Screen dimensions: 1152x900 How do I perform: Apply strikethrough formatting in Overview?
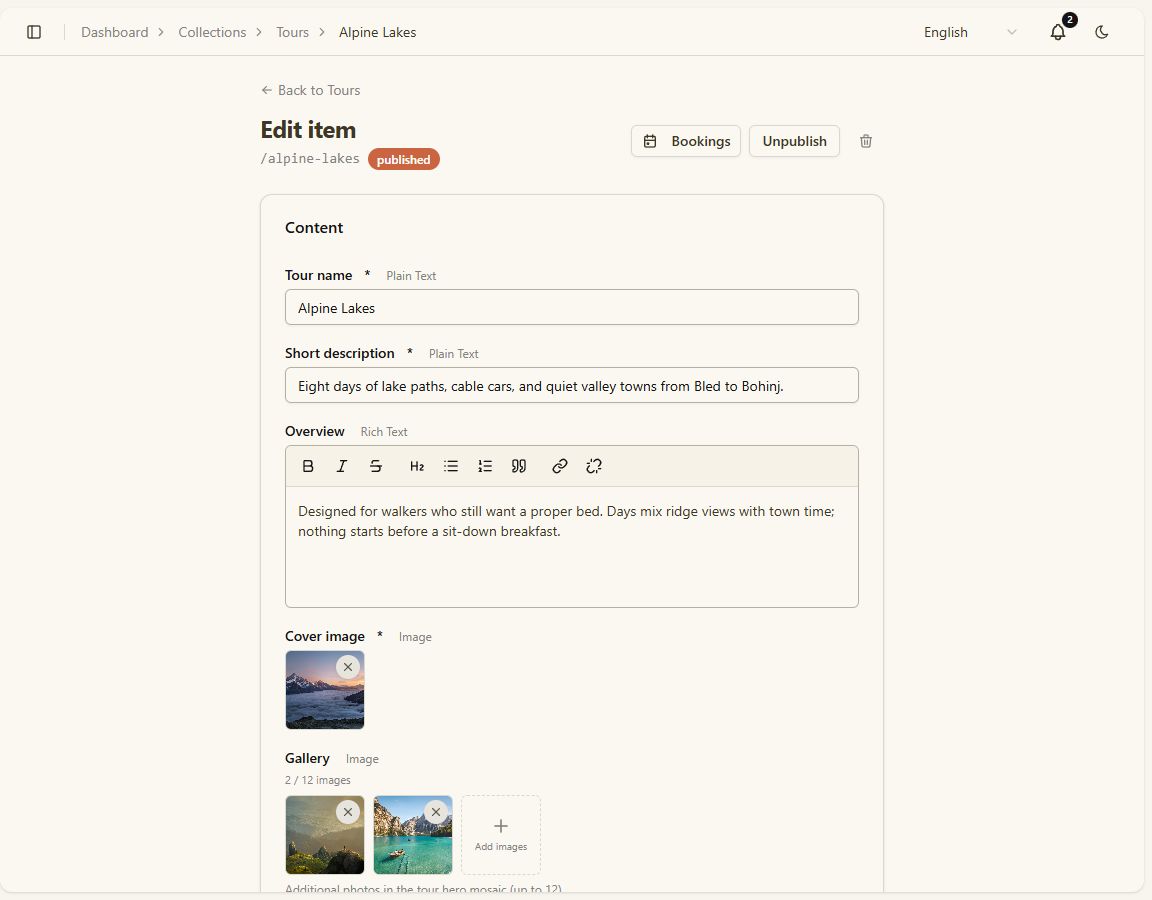(x=375, y=466)
